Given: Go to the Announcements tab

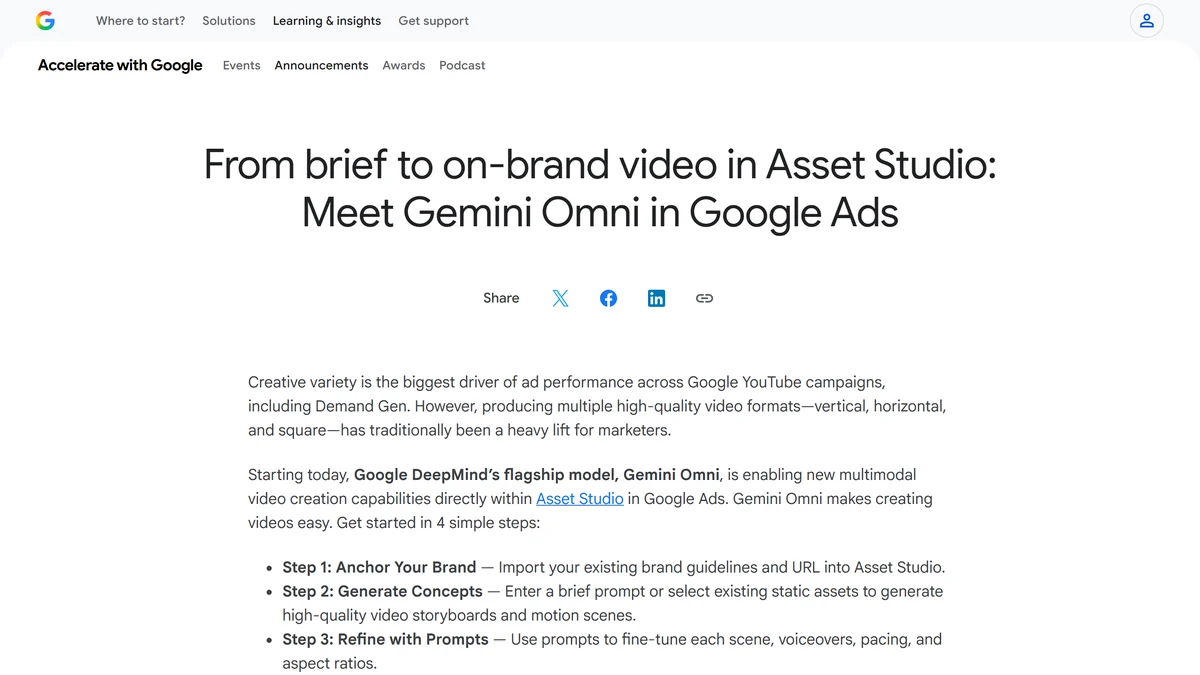Looking at the screenshot, I should (x=321, y=65).
